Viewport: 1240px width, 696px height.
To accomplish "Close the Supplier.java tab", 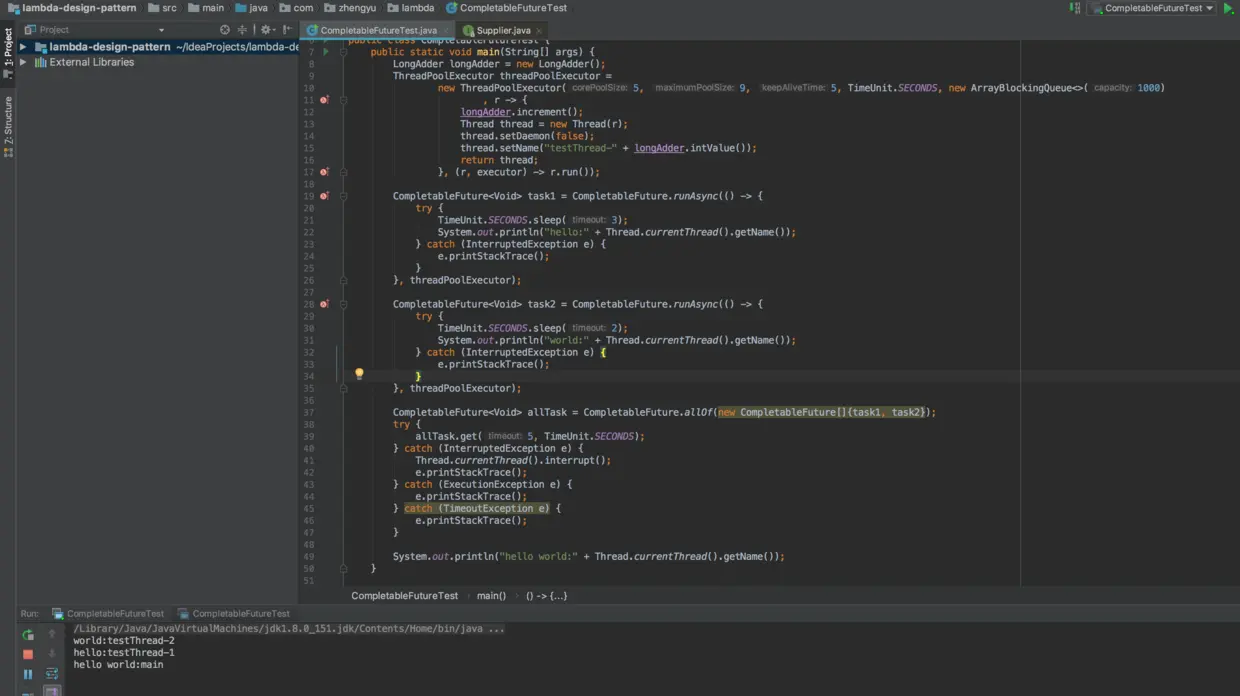I will (x=539, y=31).
